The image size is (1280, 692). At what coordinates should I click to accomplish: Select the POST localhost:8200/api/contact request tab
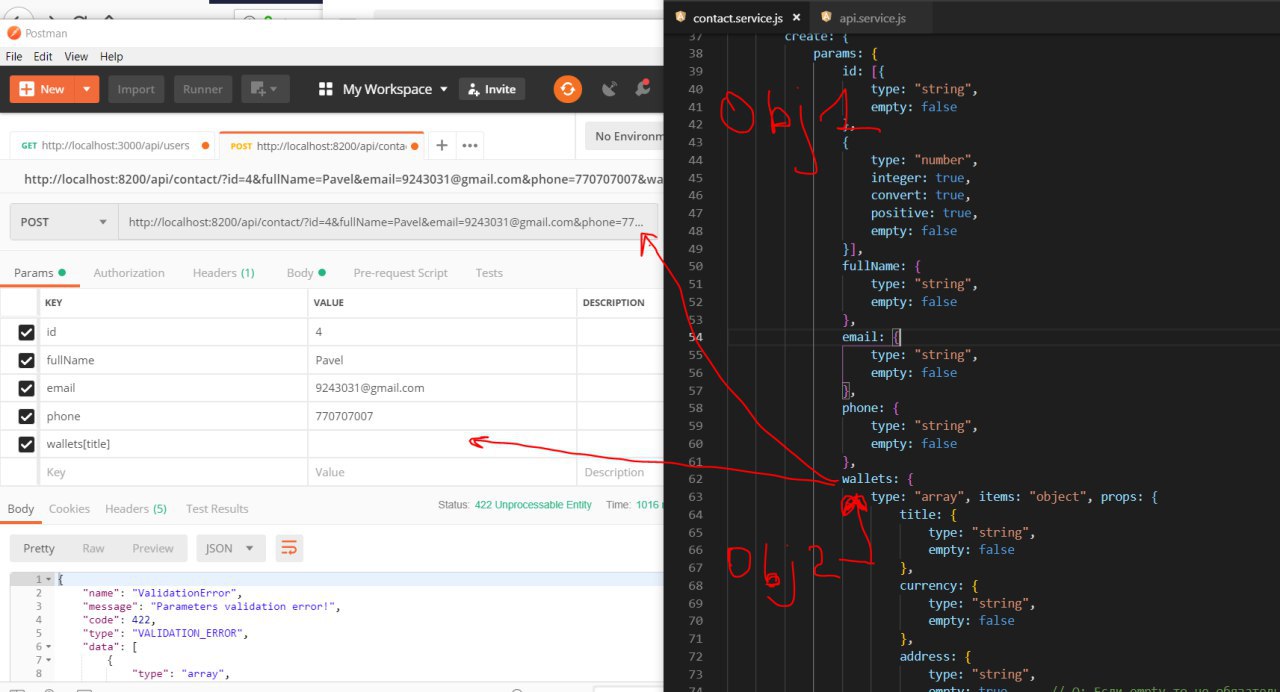(x=320, y=145)
